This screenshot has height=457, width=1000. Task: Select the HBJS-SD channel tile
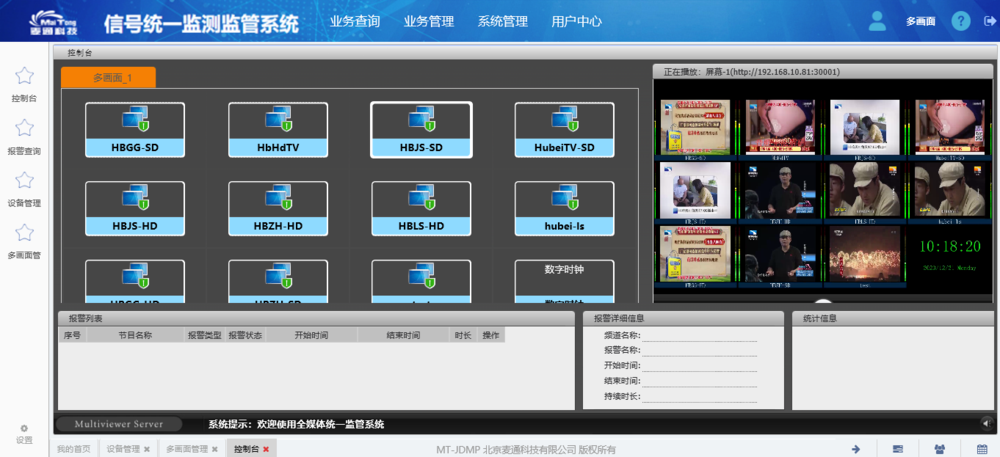tap(421, 130)
